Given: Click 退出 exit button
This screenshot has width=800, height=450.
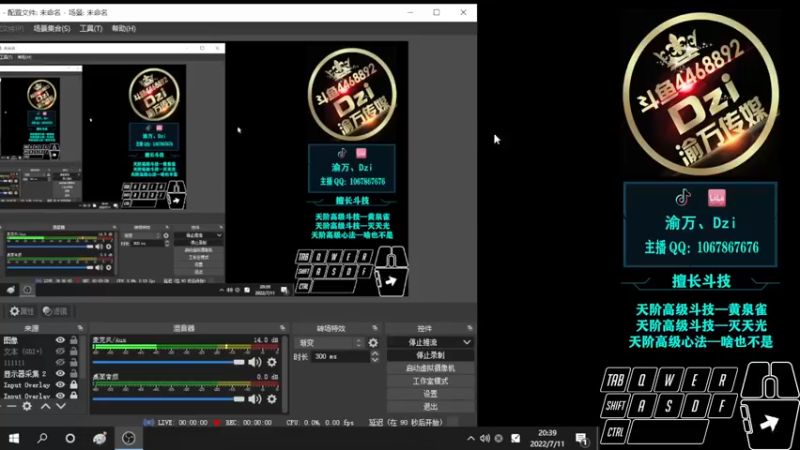Looking at the screenshot, I should pyautogui.click(x=430, y=407).
